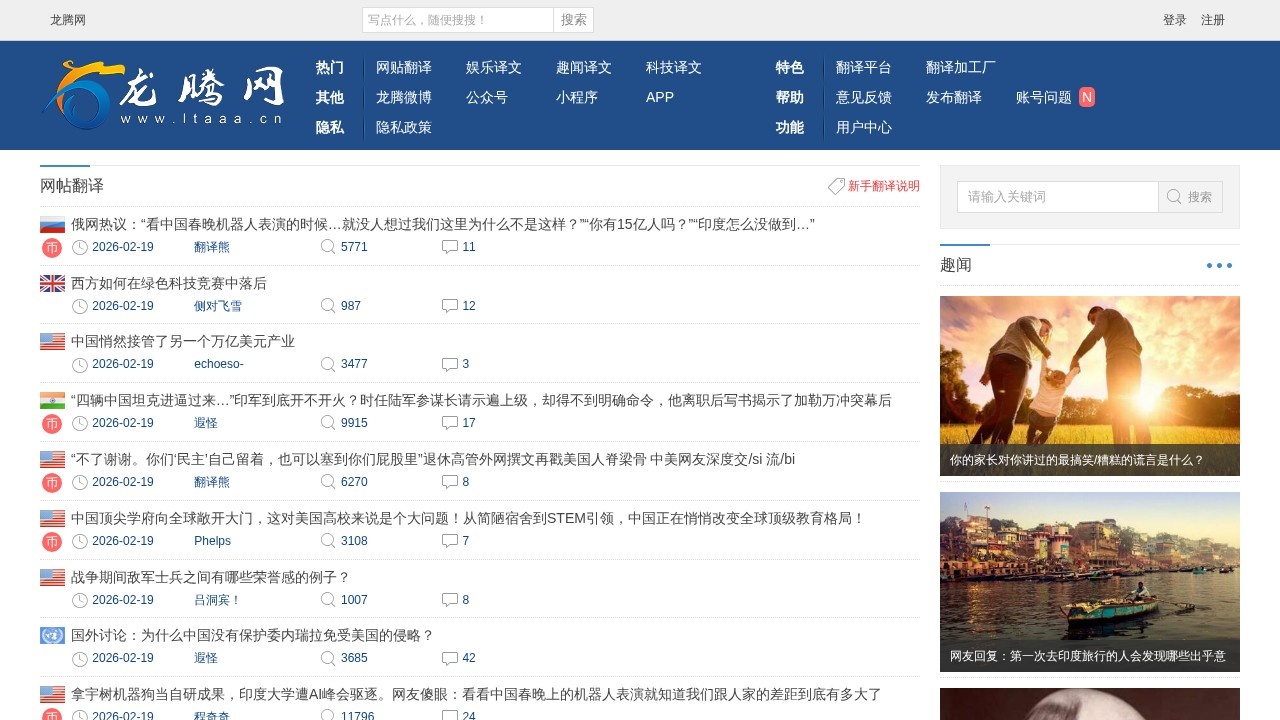Screen dimensions: 1280x720
Task: Open translator 翻译熊's profile link
Action: [x=211, y=247]
